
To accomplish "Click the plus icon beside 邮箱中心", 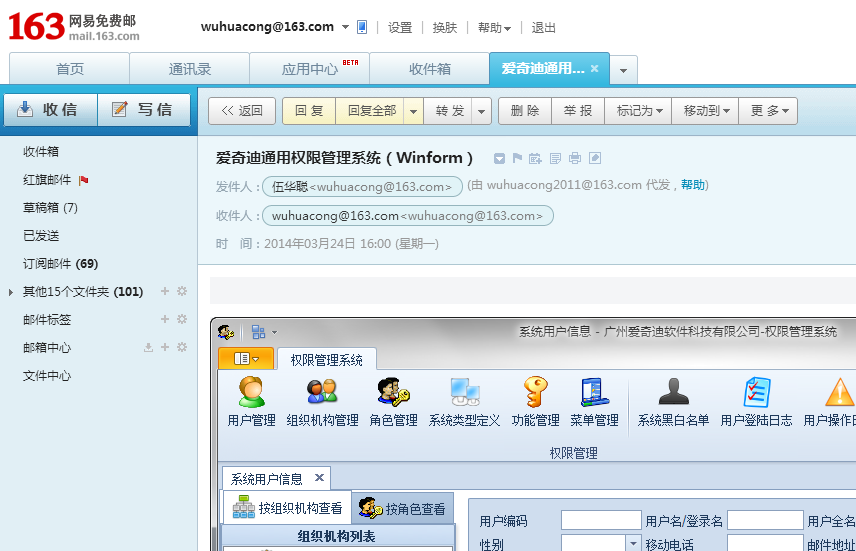I will (x=165, y=347).
